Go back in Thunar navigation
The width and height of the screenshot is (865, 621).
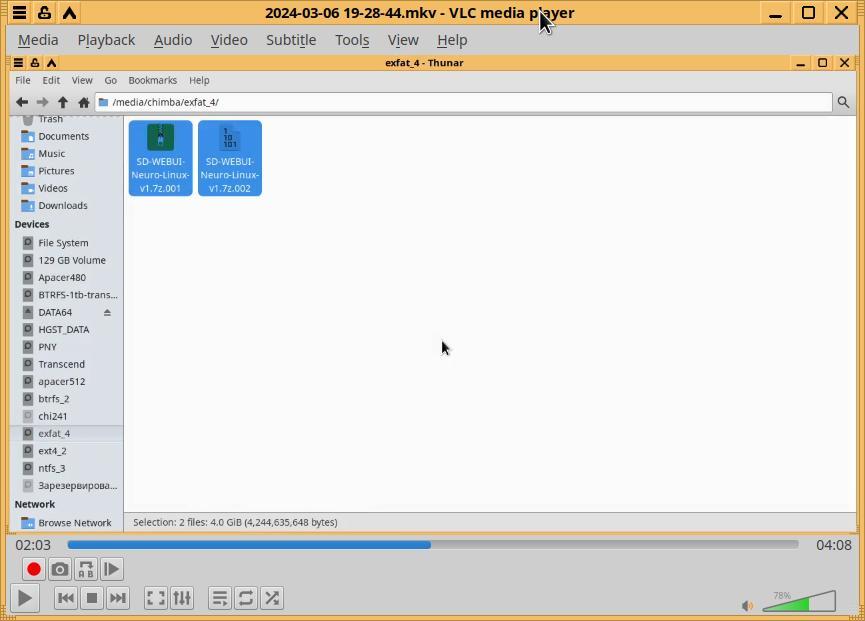(22, 102)
